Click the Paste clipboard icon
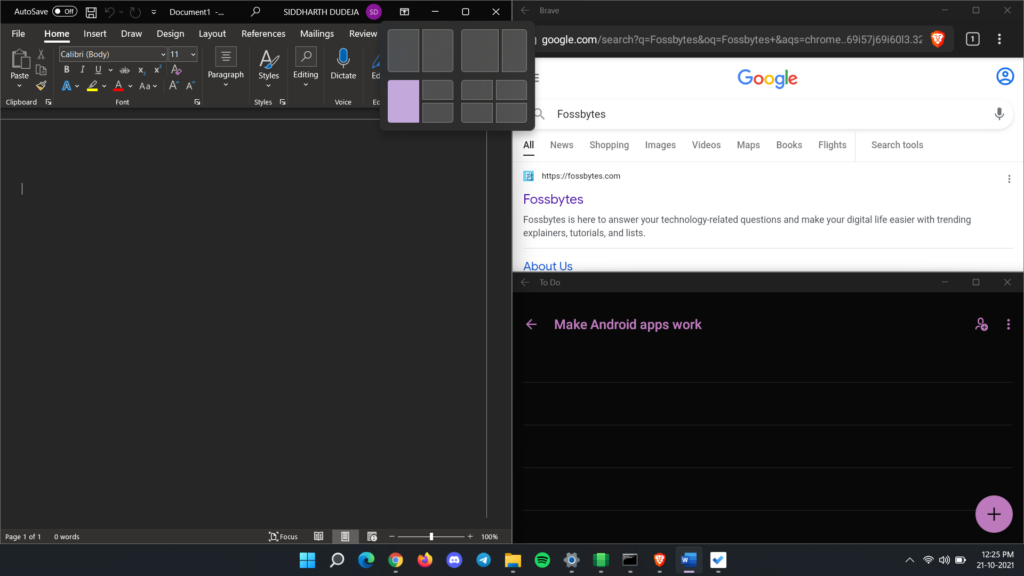1024x576 pixels. click(20, 59)
